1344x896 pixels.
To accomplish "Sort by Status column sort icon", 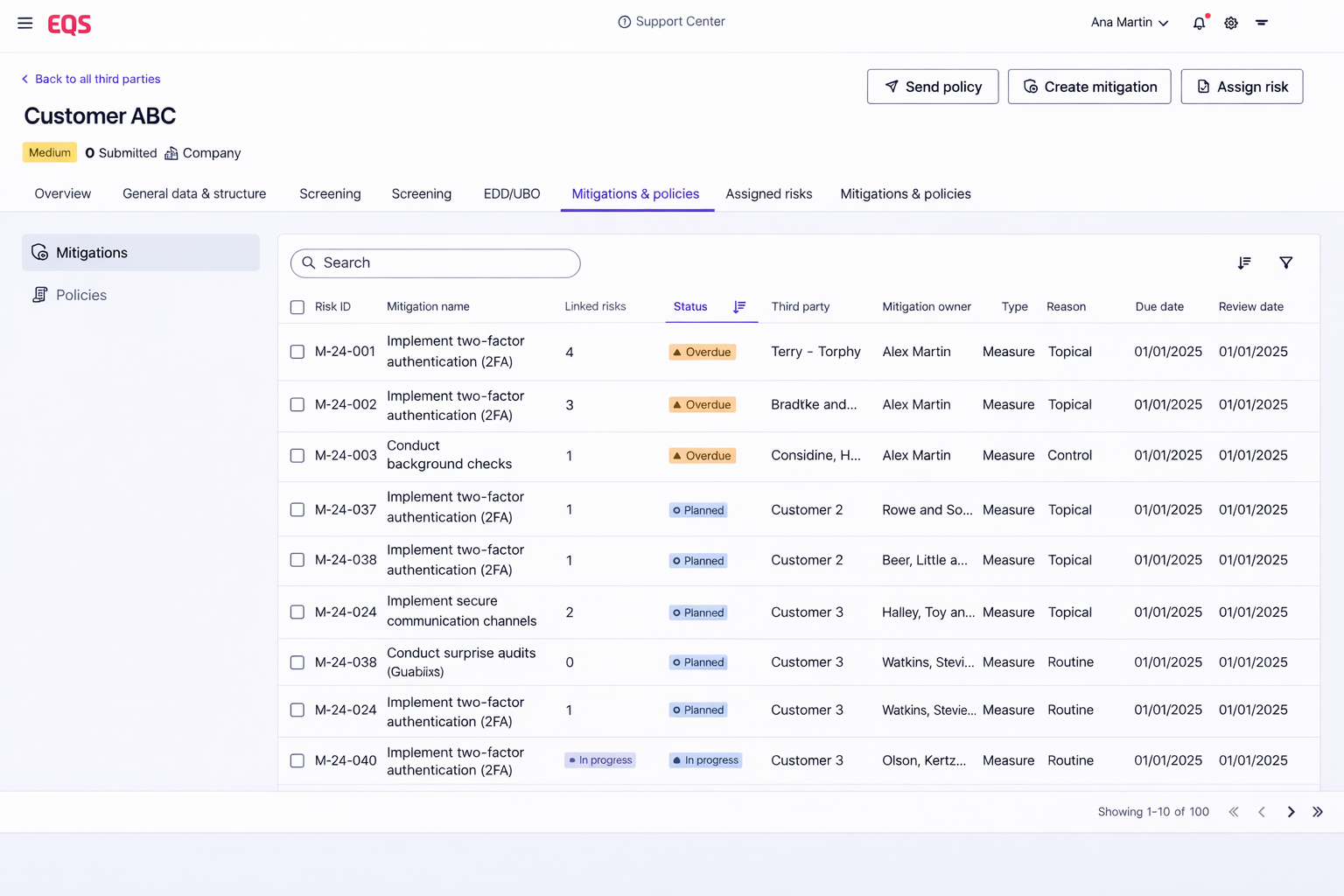I will coord(739,306).
